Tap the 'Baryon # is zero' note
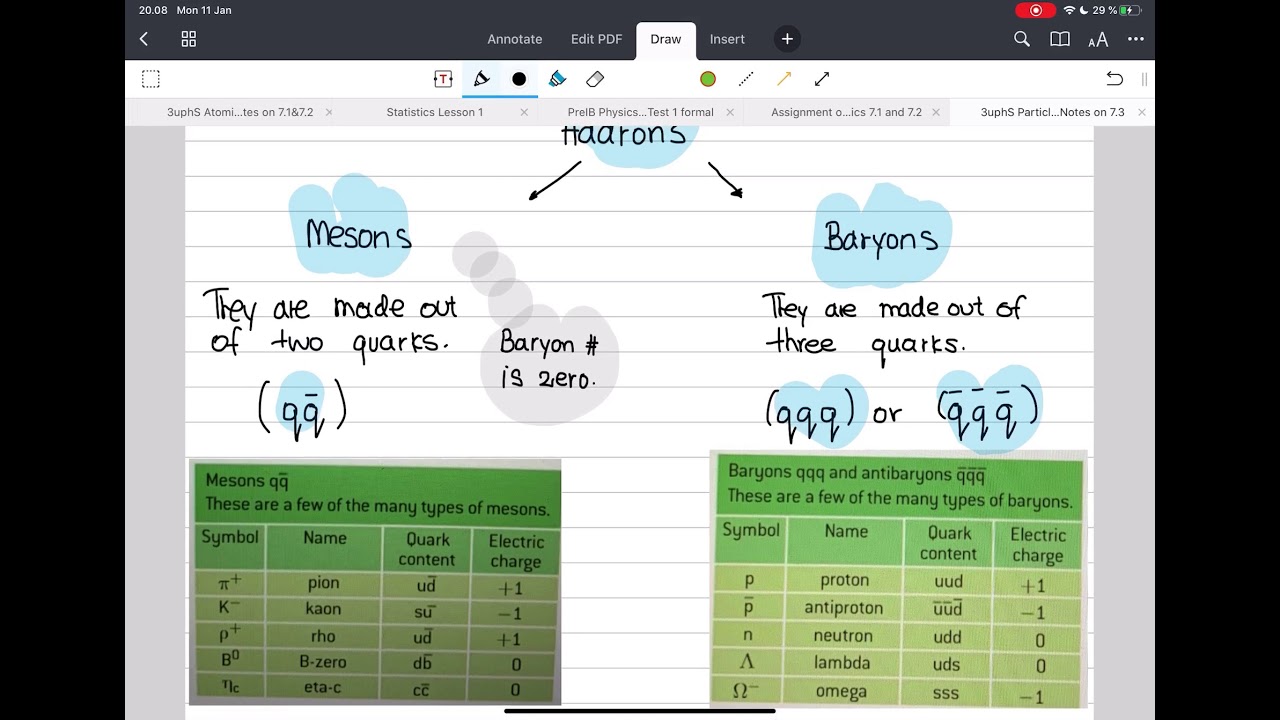Viewport: 1280px width, 720px height. click(549, 361)
